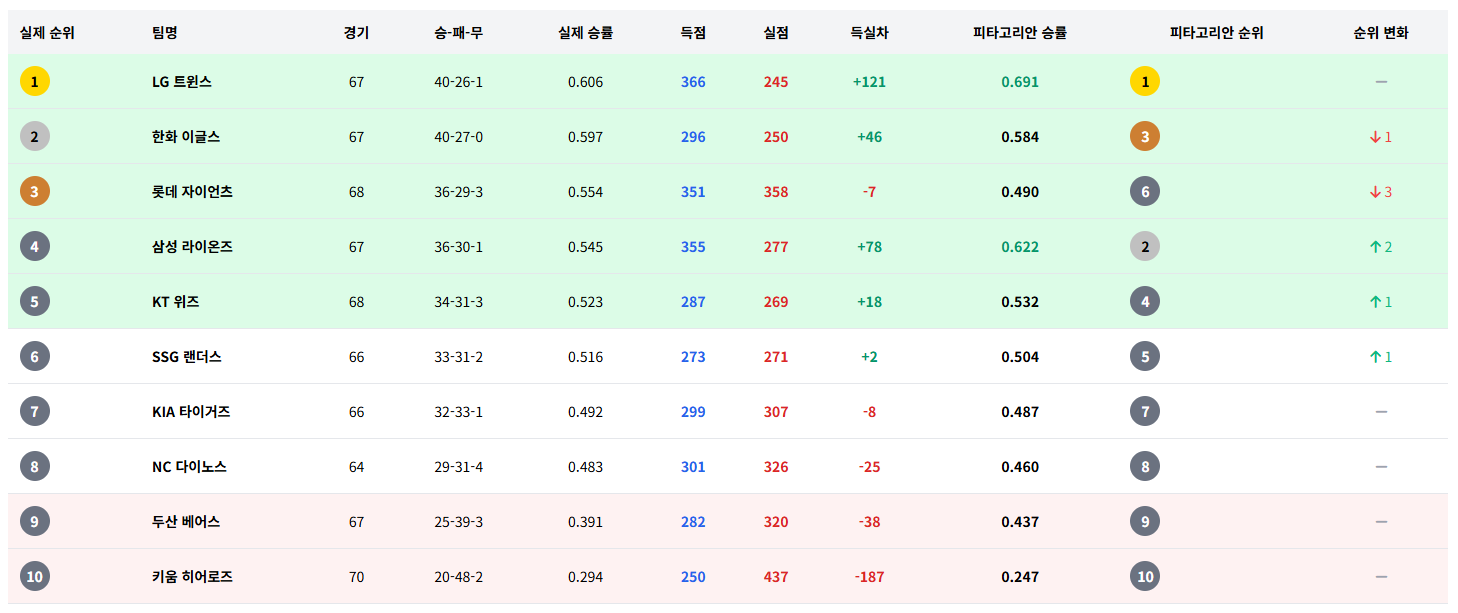
Task: Click the 승-패-무 column header
Action: (x=459, y=33)
